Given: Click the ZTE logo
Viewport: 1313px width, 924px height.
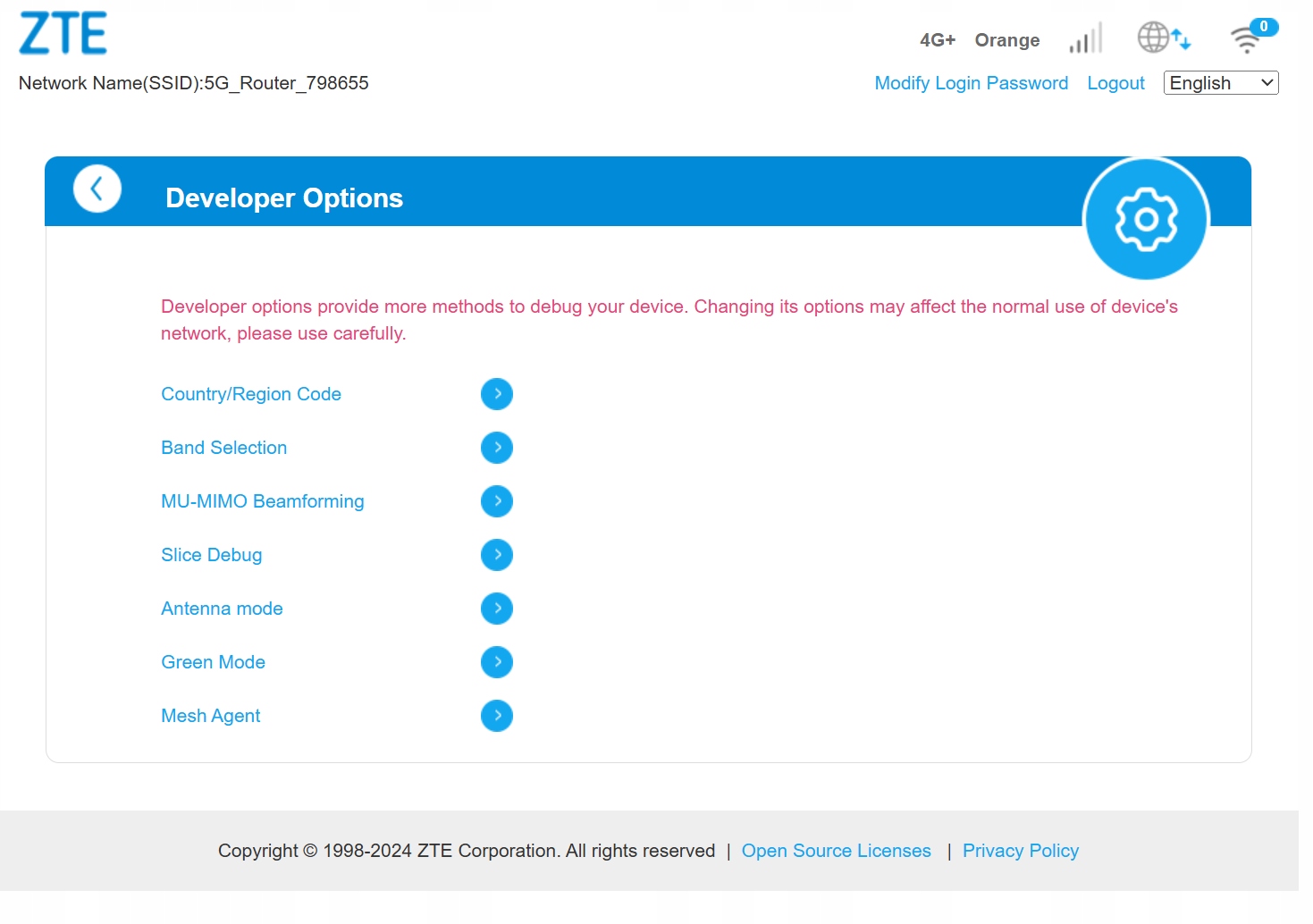Looking at the screenshot, I should 63,34.
